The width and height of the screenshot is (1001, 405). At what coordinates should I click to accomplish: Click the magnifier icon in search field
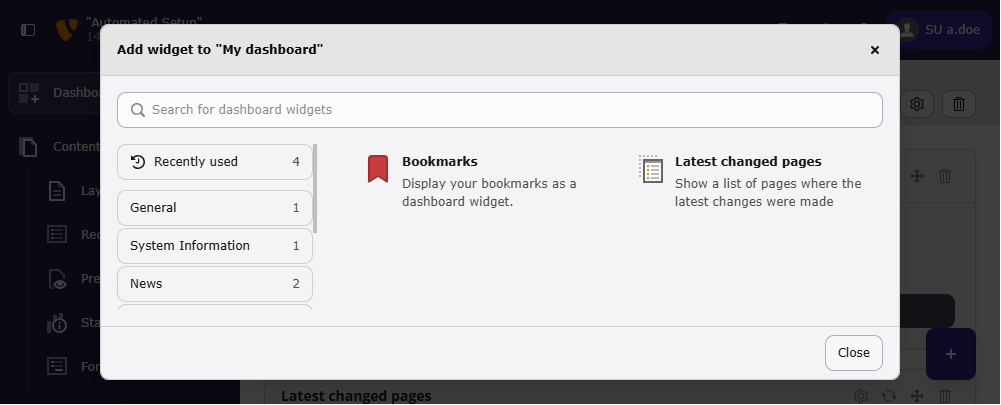point(138,110)
